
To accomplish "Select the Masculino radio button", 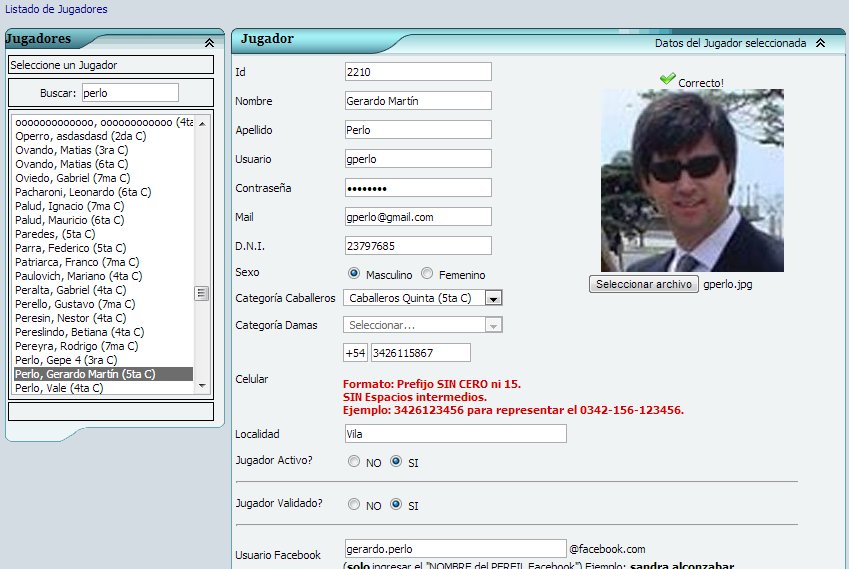I will click(x=354, y=274).
